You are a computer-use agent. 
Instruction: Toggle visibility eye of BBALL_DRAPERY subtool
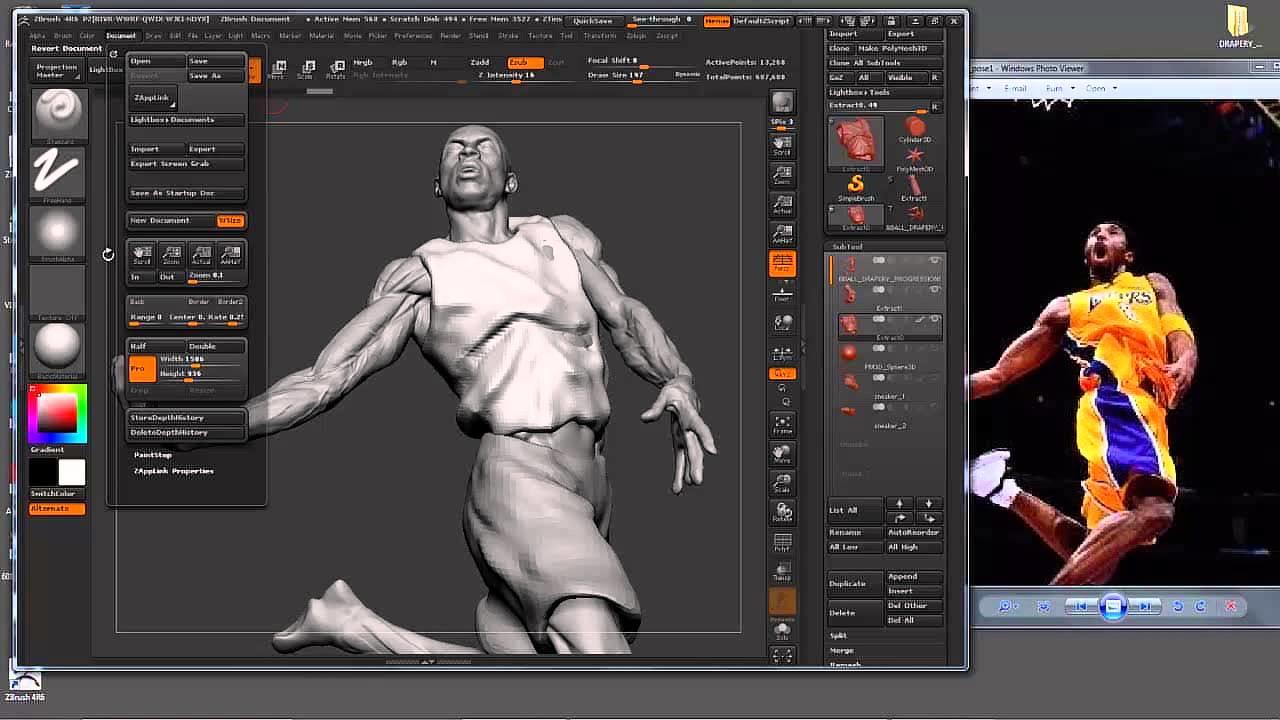pyautogui.click(x=935, y=261)
